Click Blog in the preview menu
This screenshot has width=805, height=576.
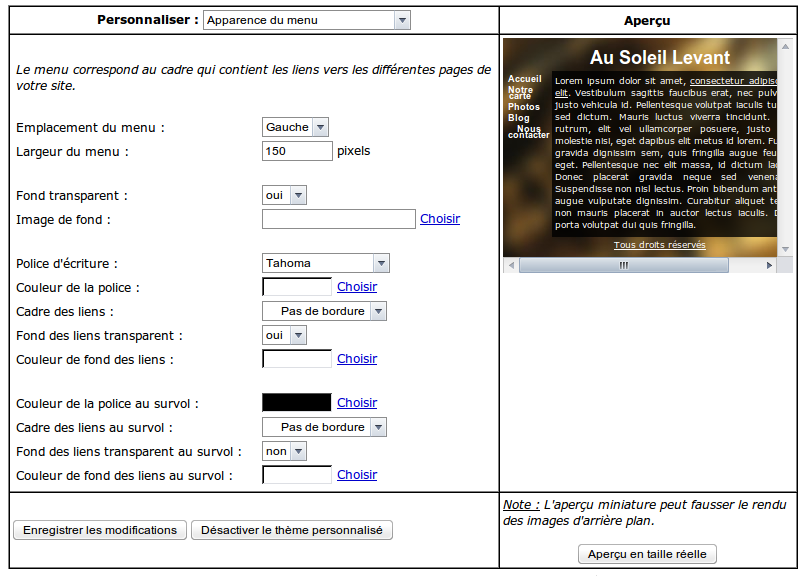pyautogui.click(x=519, y=118)
